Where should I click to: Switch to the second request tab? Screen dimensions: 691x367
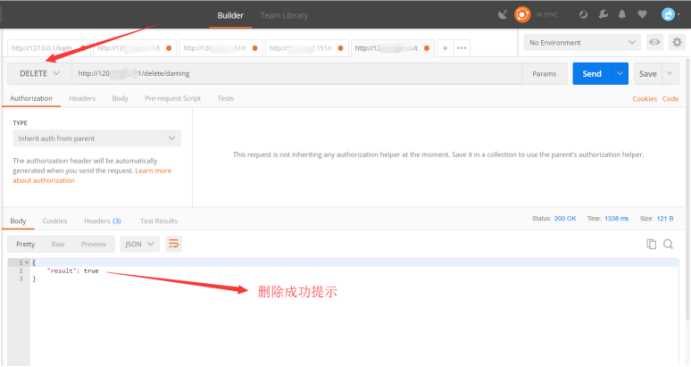coord(134,48)
